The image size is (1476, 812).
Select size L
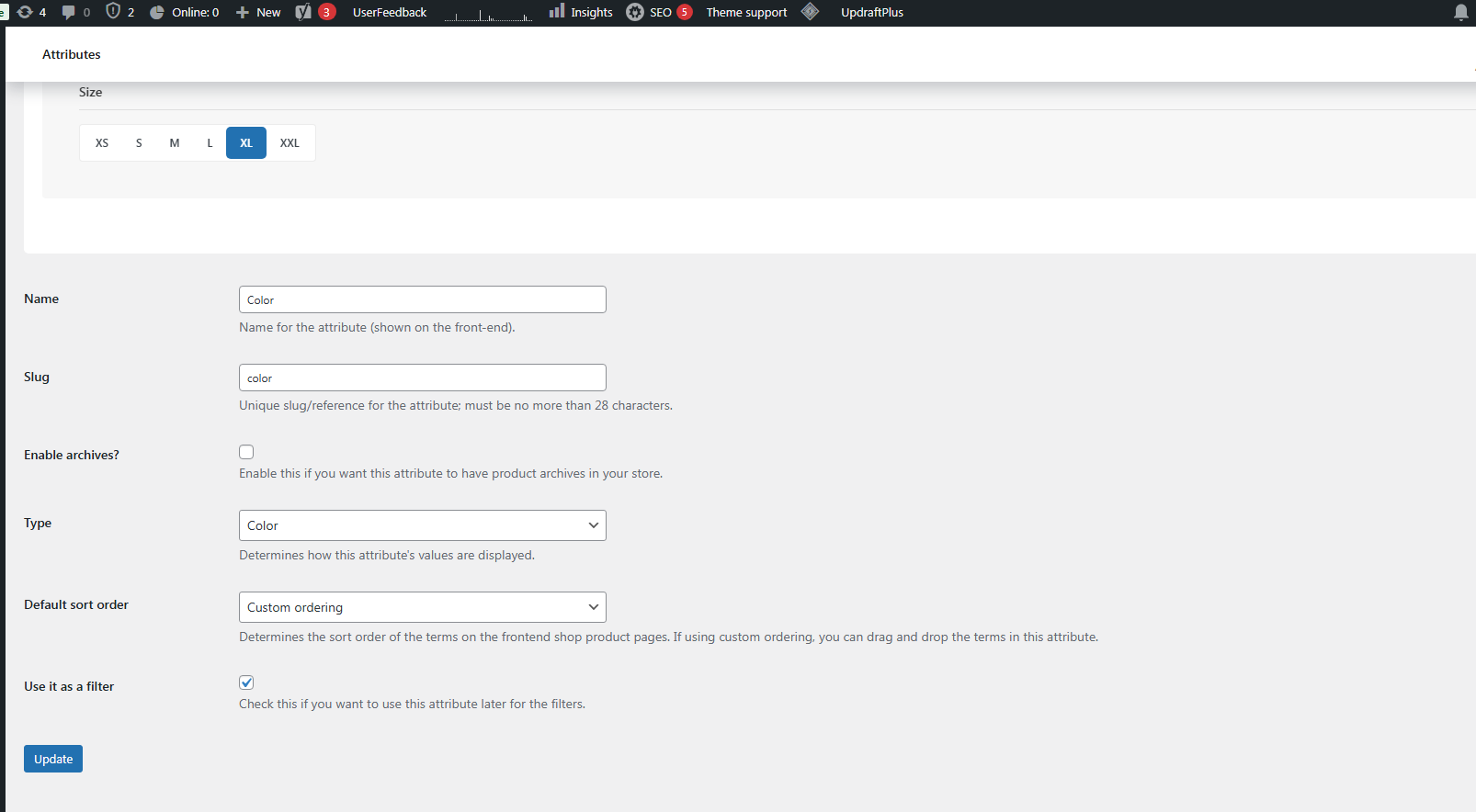pos(210,143)
